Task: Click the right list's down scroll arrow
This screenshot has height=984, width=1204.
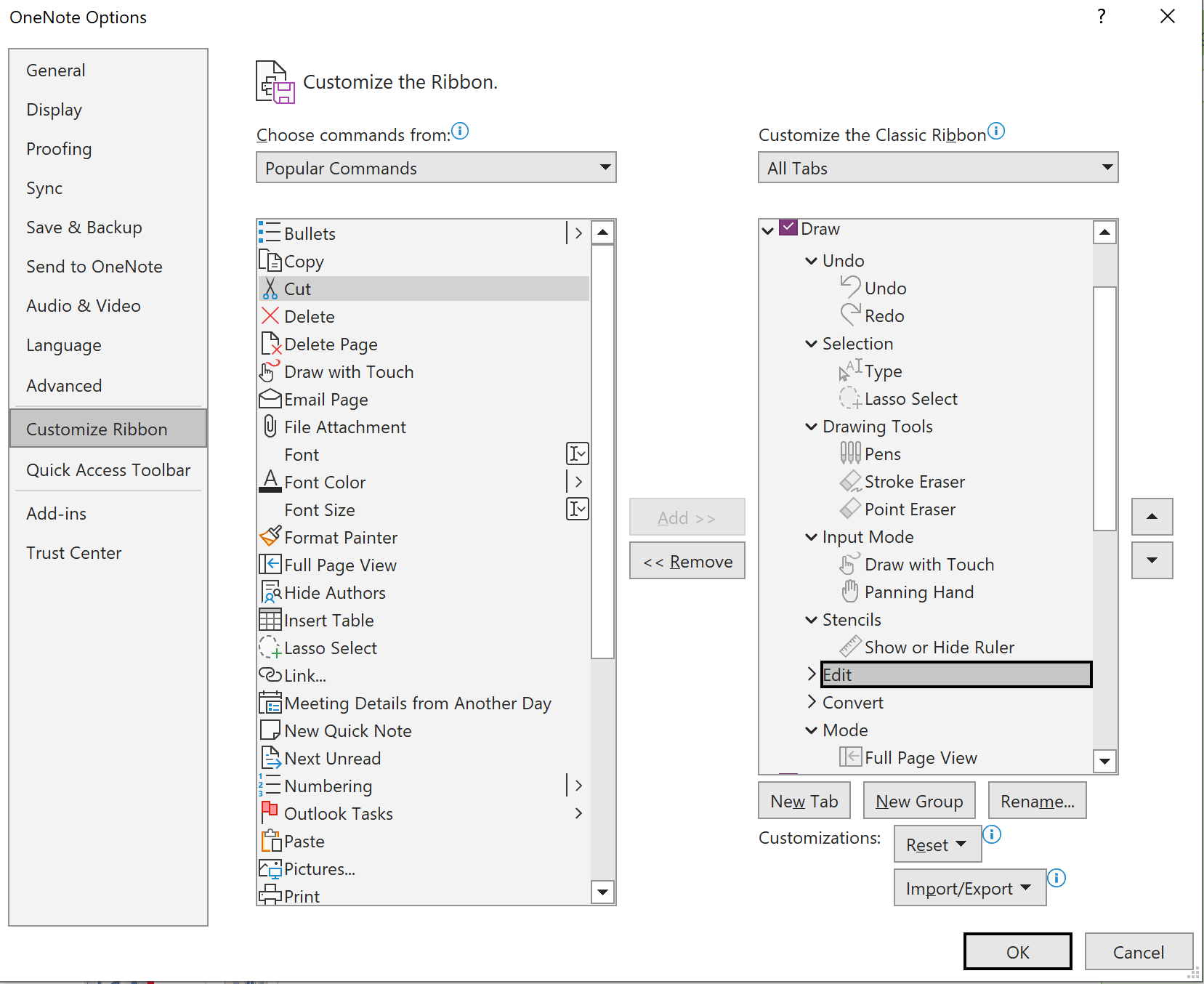Action: 1104,761
